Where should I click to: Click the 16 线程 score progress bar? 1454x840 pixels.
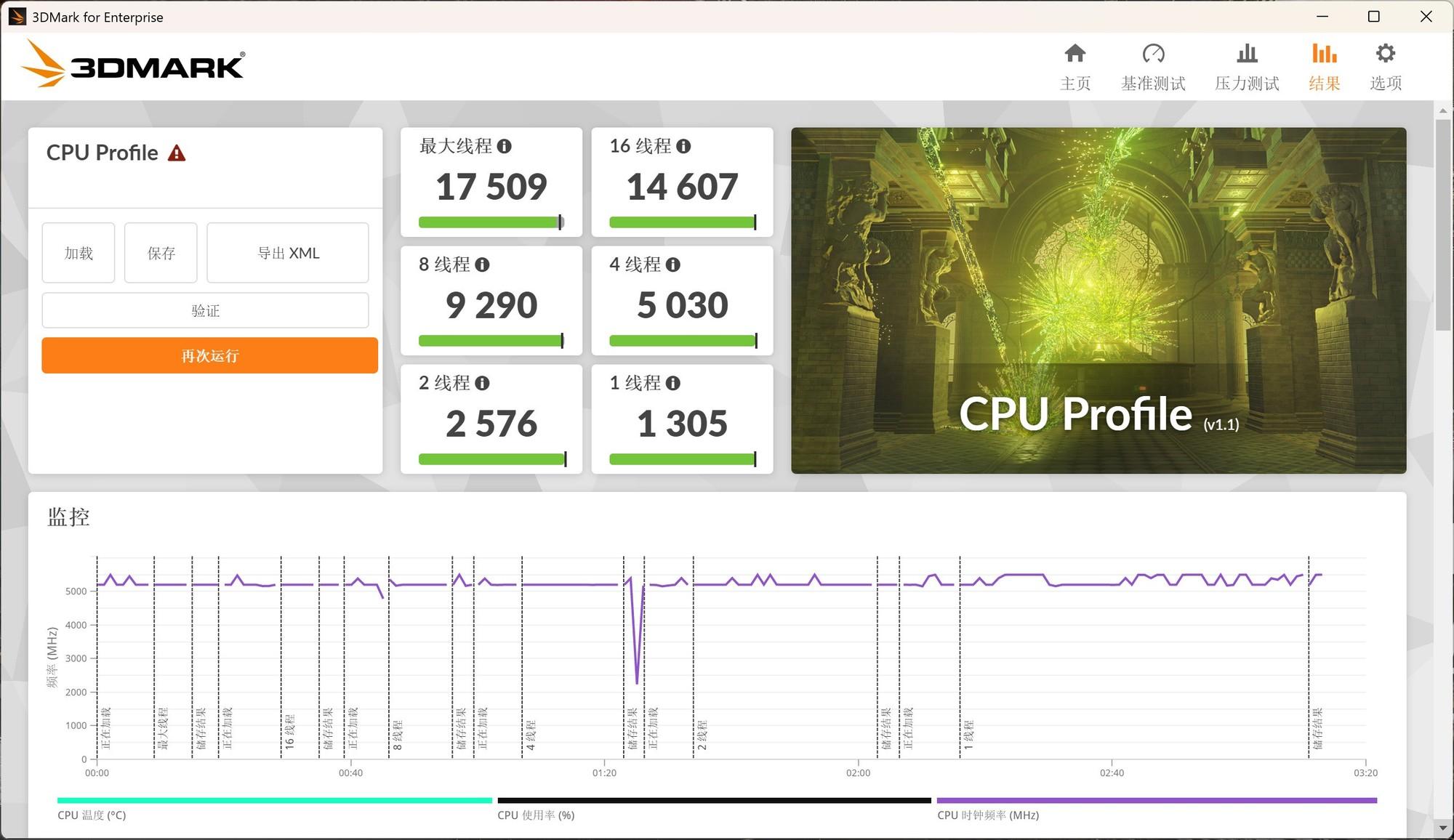click(683, 222)
